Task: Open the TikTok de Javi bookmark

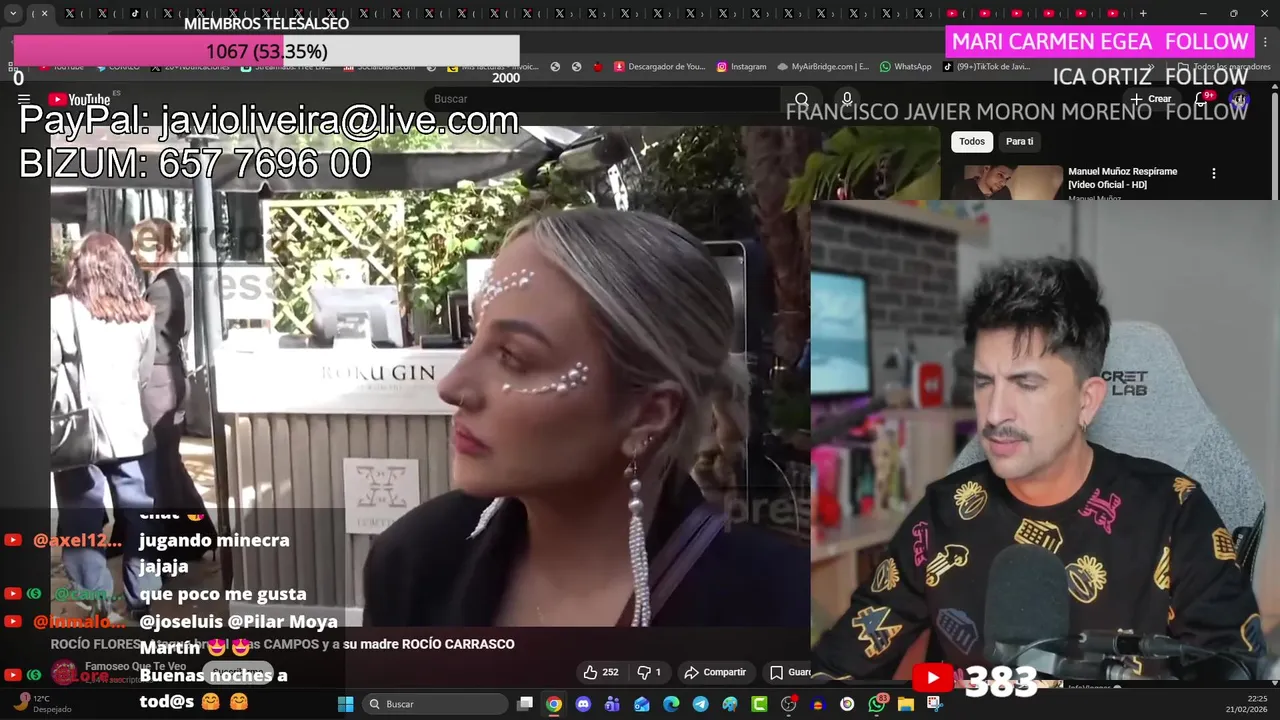Action: tap(985, 67)
